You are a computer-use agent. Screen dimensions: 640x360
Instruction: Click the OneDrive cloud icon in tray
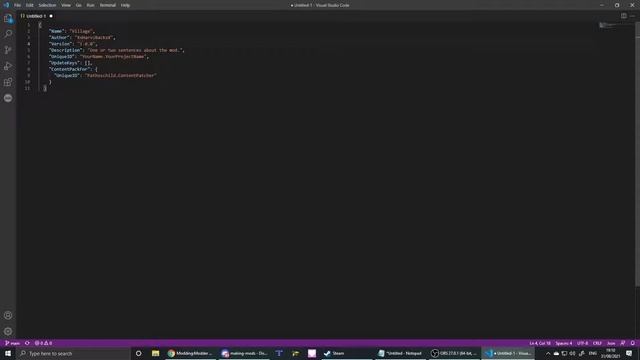556,353
